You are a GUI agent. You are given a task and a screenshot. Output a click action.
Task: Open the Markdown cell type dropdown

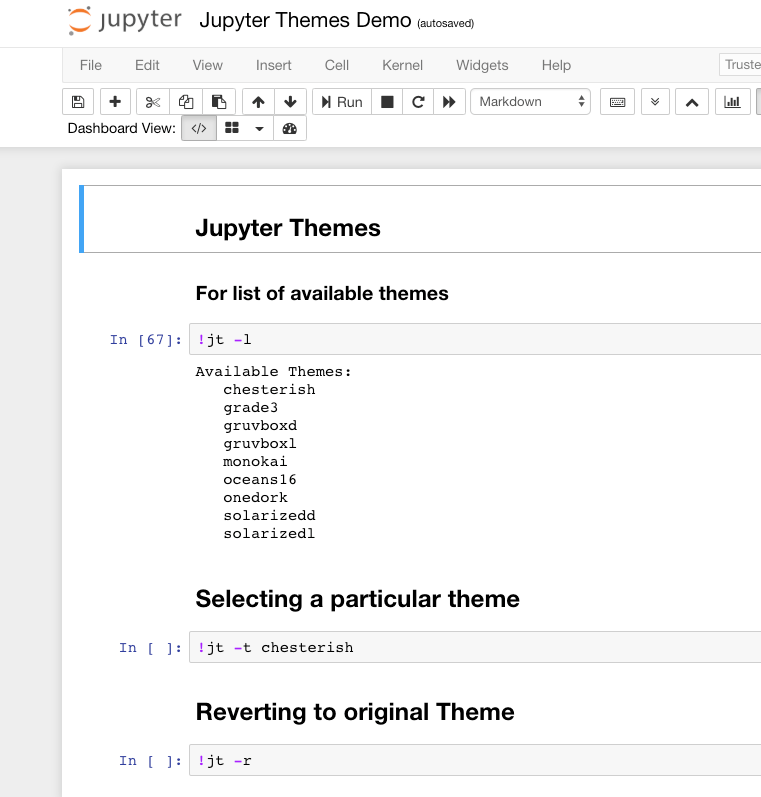[x=531, y=102]
